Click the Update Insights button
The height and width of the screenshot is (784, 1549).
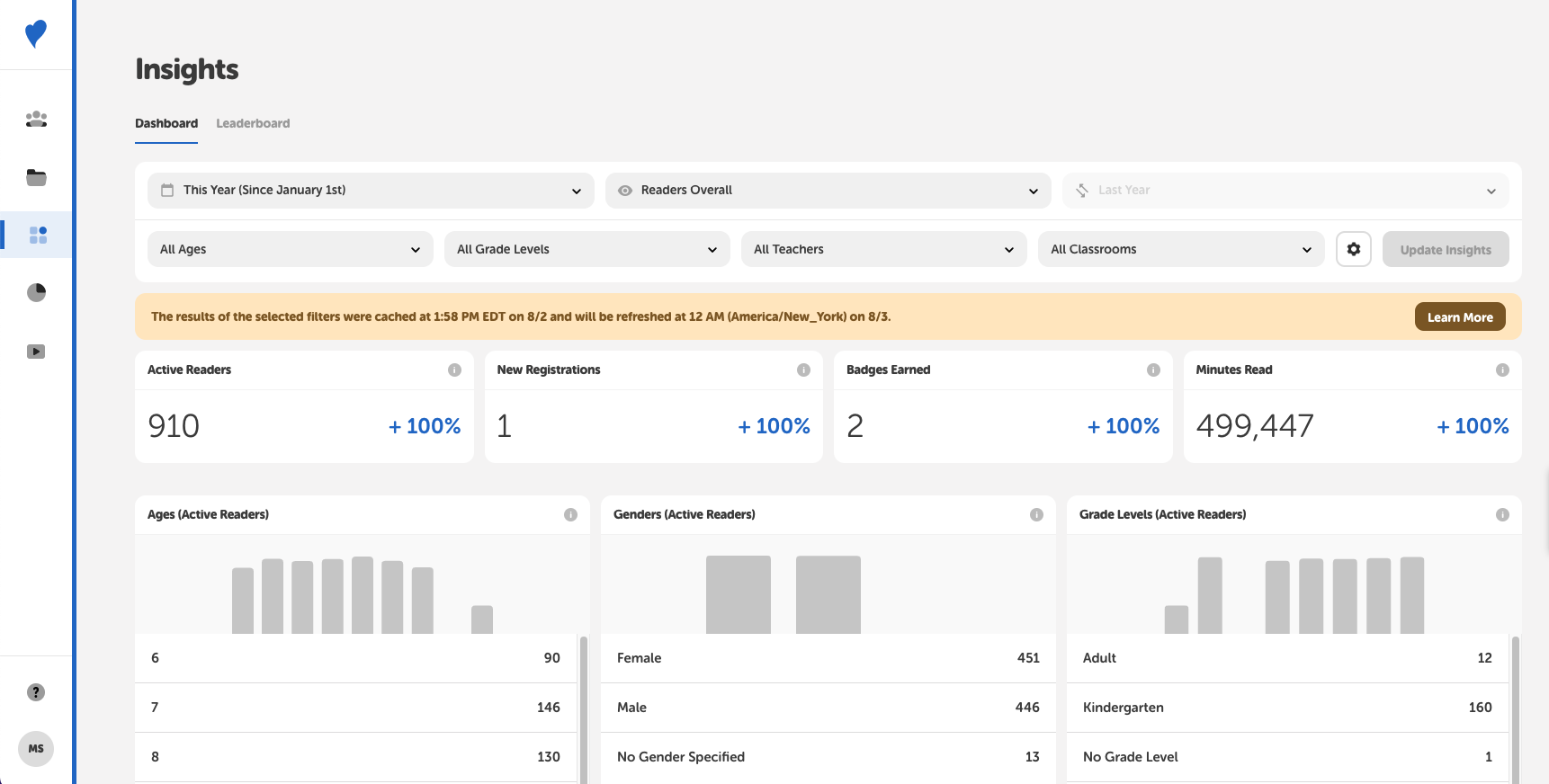[x=1446, y=249]
